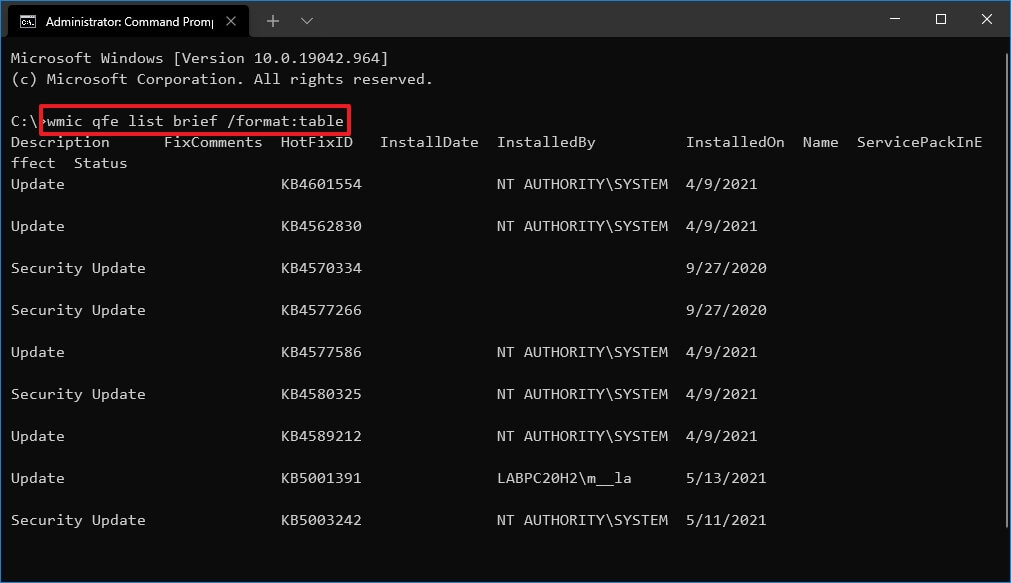Click the ServicePackInE column header

tap(918, 141)
